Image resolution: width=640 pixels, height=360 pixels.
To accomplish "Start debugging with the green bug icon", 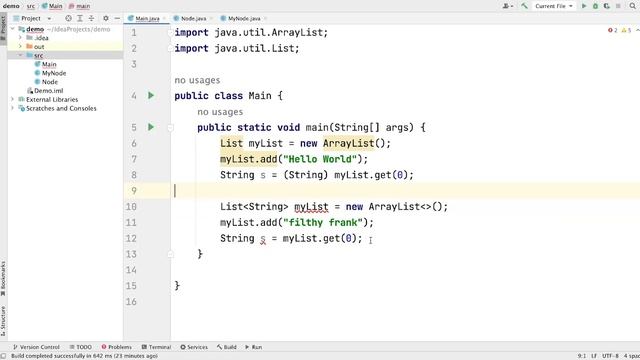I will tap(596, 6).
